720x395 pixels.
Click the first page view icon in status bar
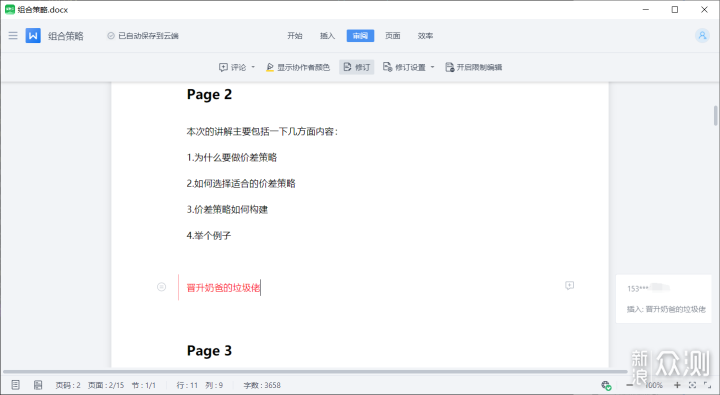point(16,385)
